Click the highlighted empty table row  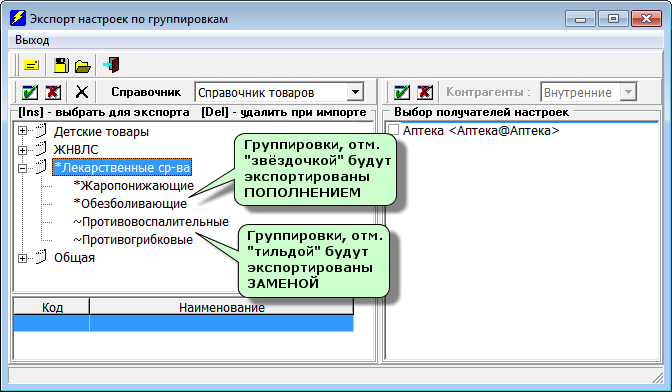(x=183, y=323)
